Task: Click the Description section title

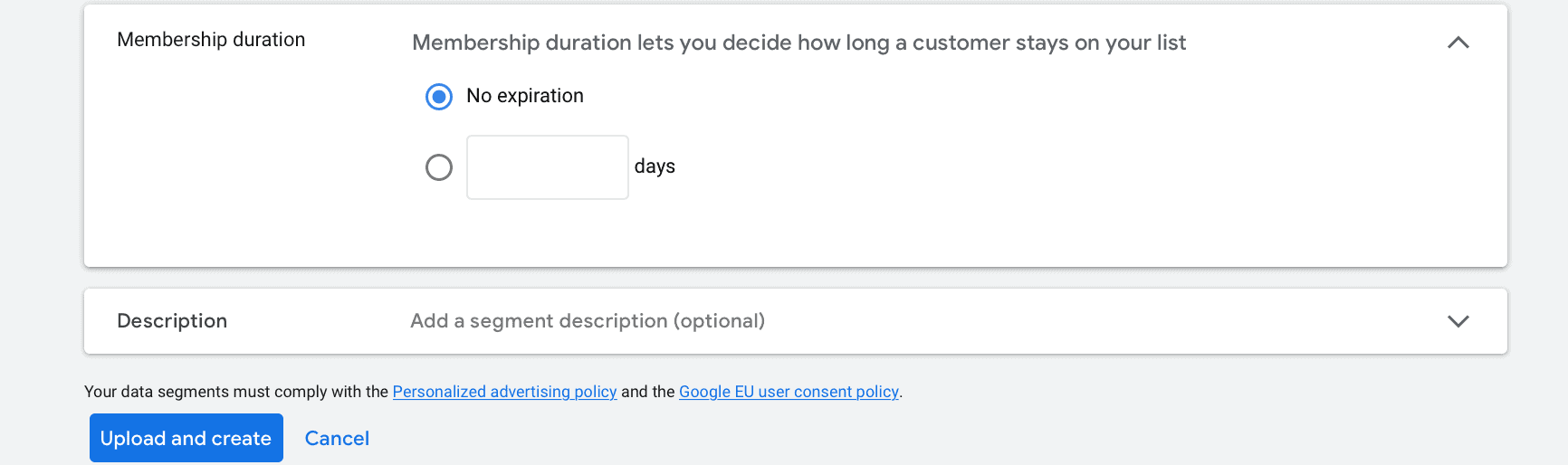Action: [172, 321]
